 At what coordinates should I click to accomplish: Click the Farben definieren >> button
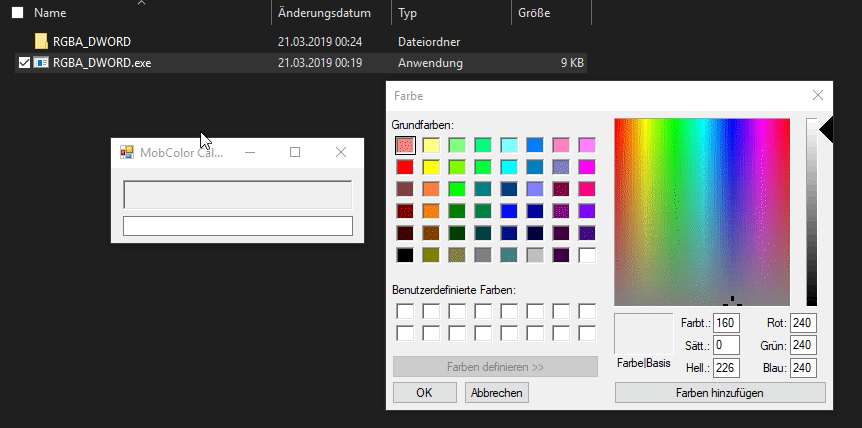click(x=495, y=366)
